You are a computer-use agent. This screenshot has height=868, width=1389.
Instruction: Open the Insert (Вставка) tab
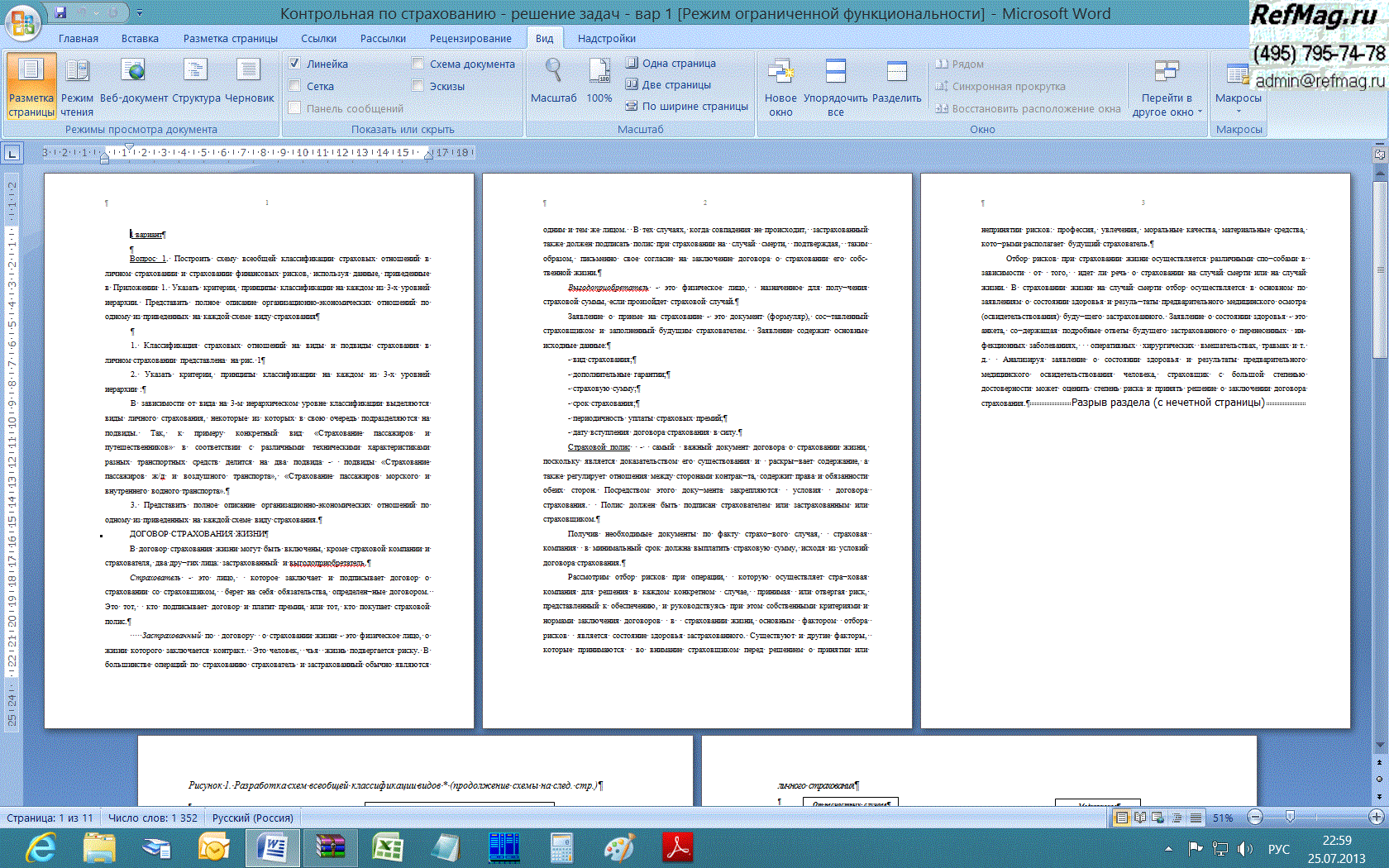[140, 39]
